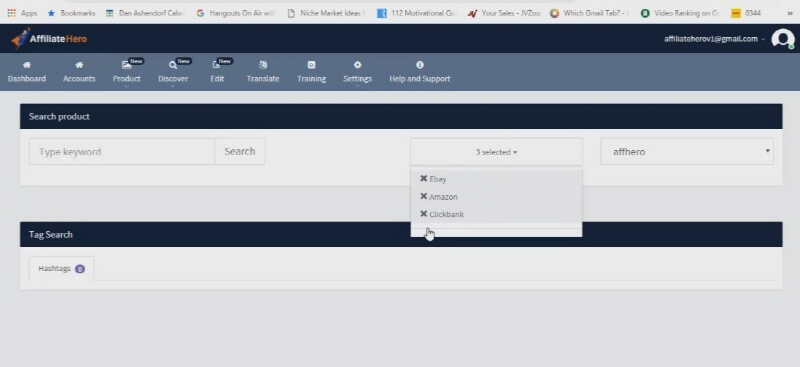This screenshot has width=800, height=367.
Task: Click the AffiliateHero logo
Action: (49, 38)
